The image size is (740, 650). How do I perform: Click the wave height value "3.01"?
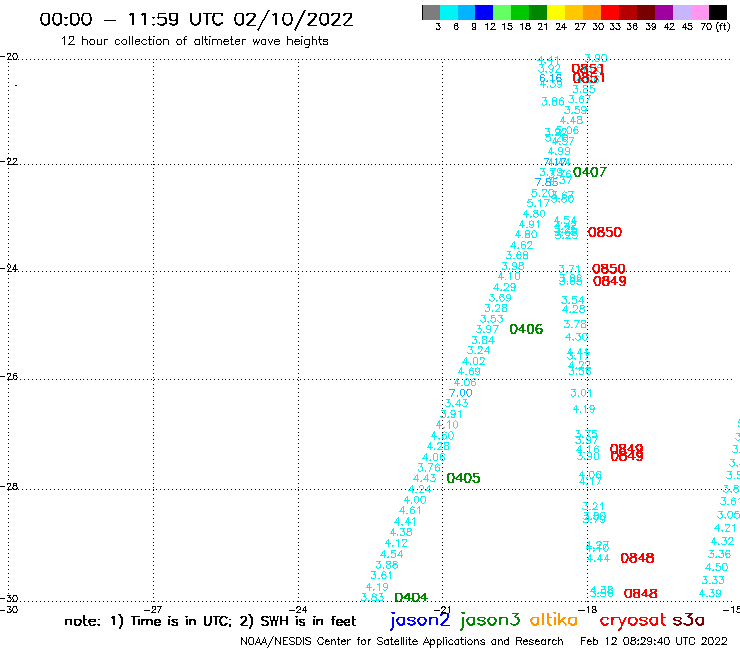(x=581, y=393)
